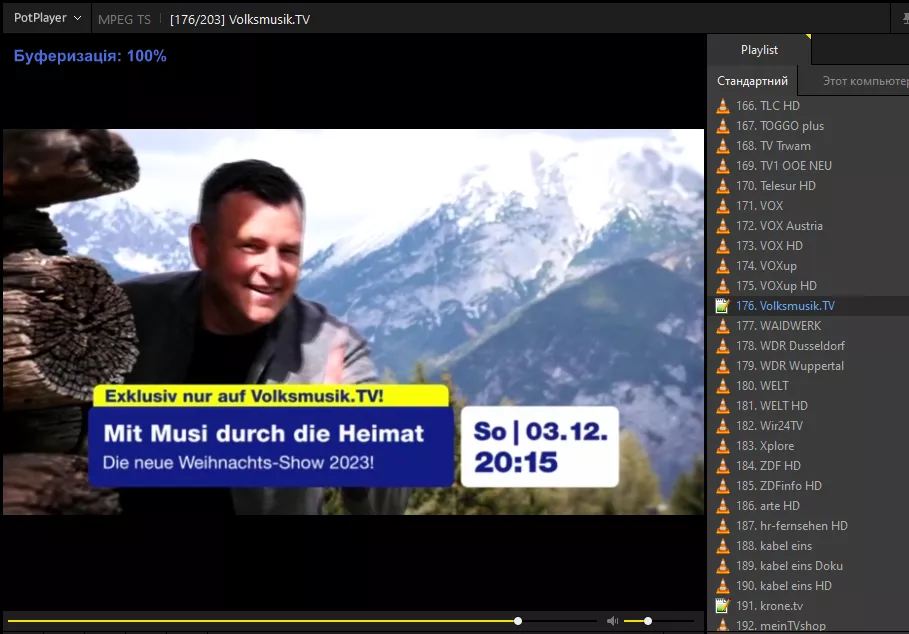The image size is (909, 634).
Task: Click the VLC icon beside TV Trwam
Action: [722, 145]
